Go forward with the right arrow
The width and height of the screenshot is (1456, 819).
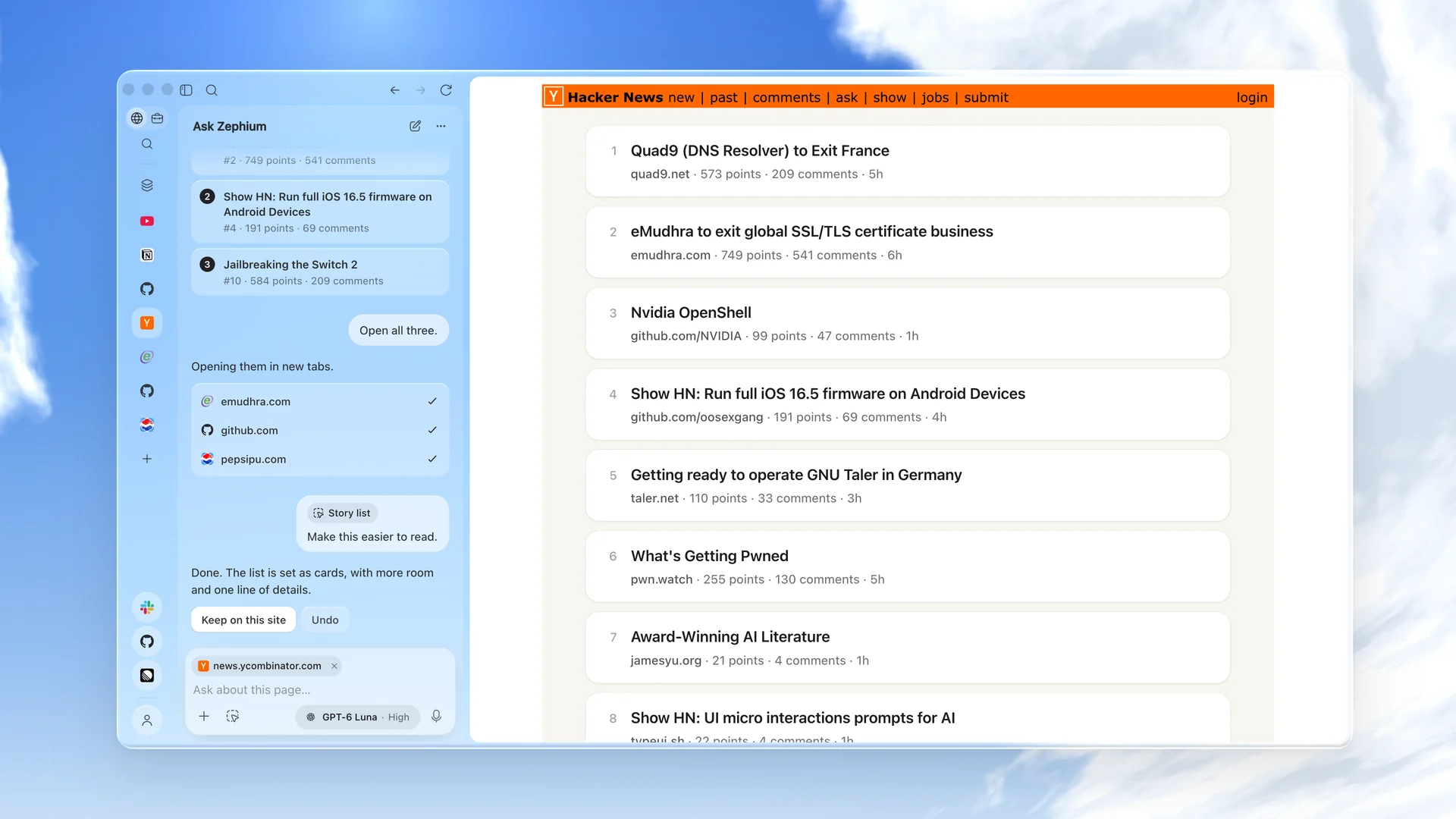[420, 90]
